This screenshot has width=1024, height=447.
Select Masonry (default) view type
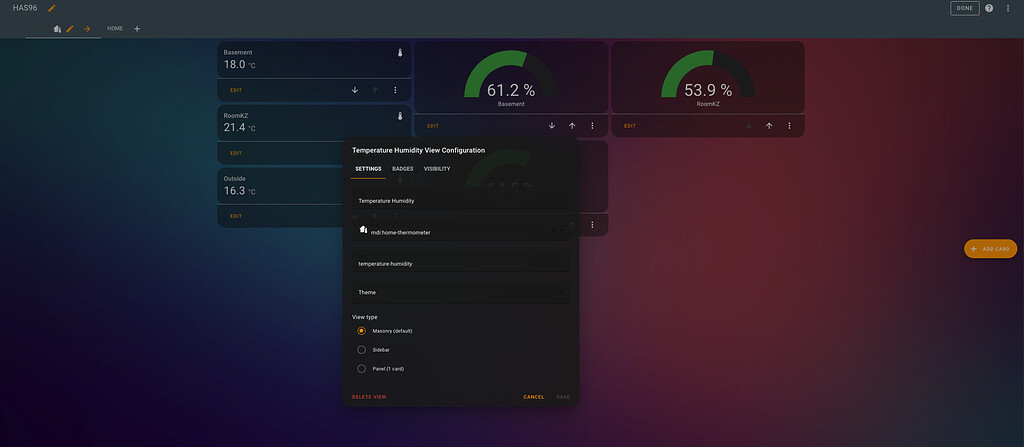pos(362,331)
